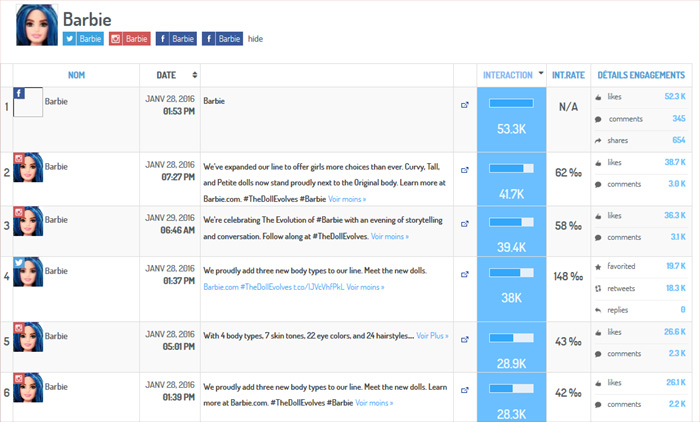Screen dimensions: 700x422
Task: Open external link icon for post 2
Action: coord(464,172)
